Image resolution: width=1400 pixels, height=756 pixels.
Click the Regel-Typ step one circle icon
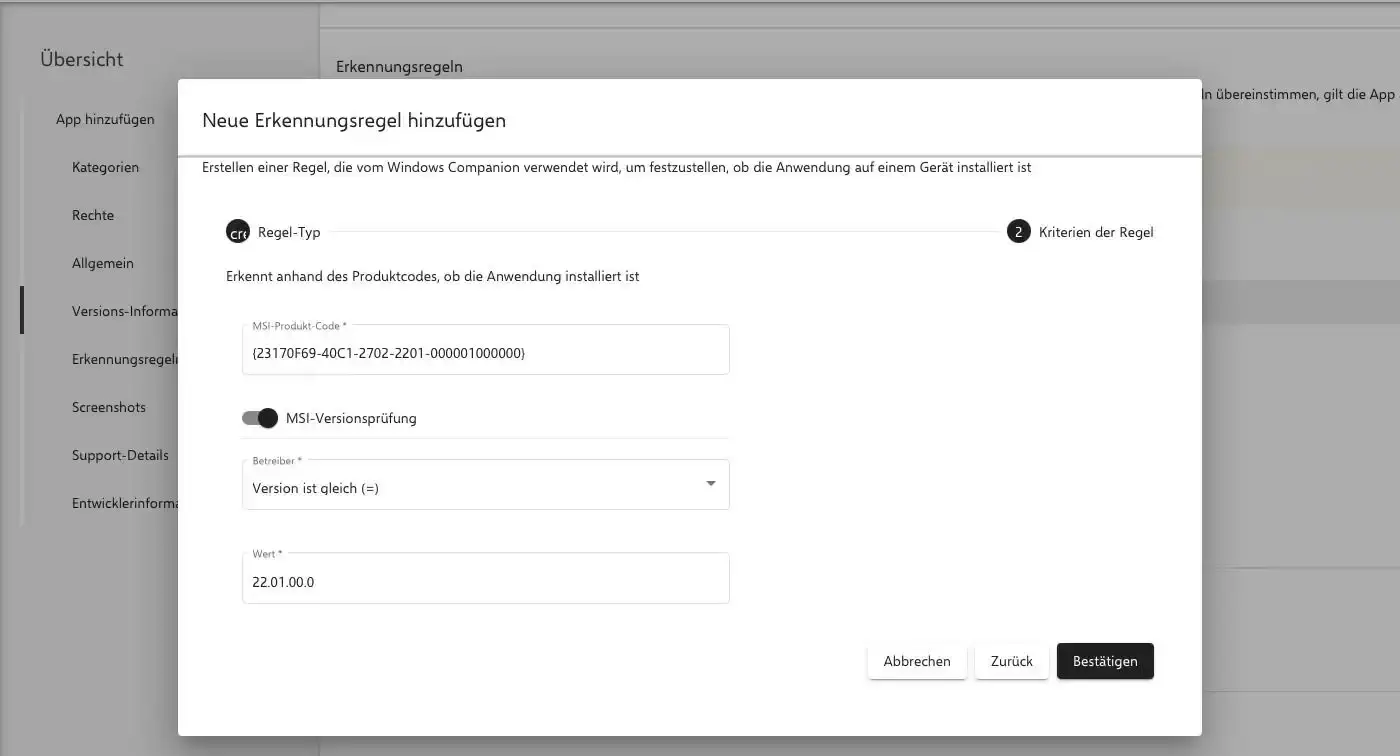click(x=237, y=232)
